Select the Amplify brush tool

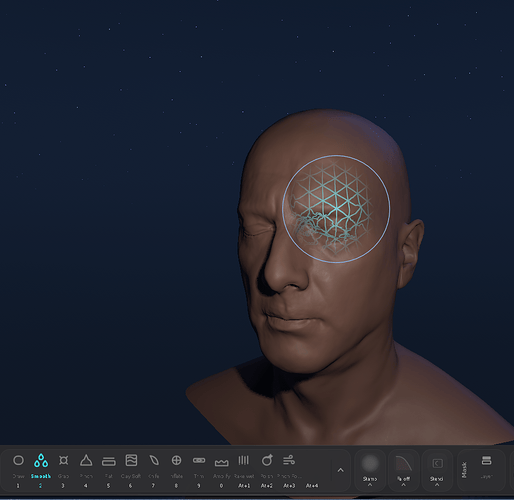click(221, 462)
